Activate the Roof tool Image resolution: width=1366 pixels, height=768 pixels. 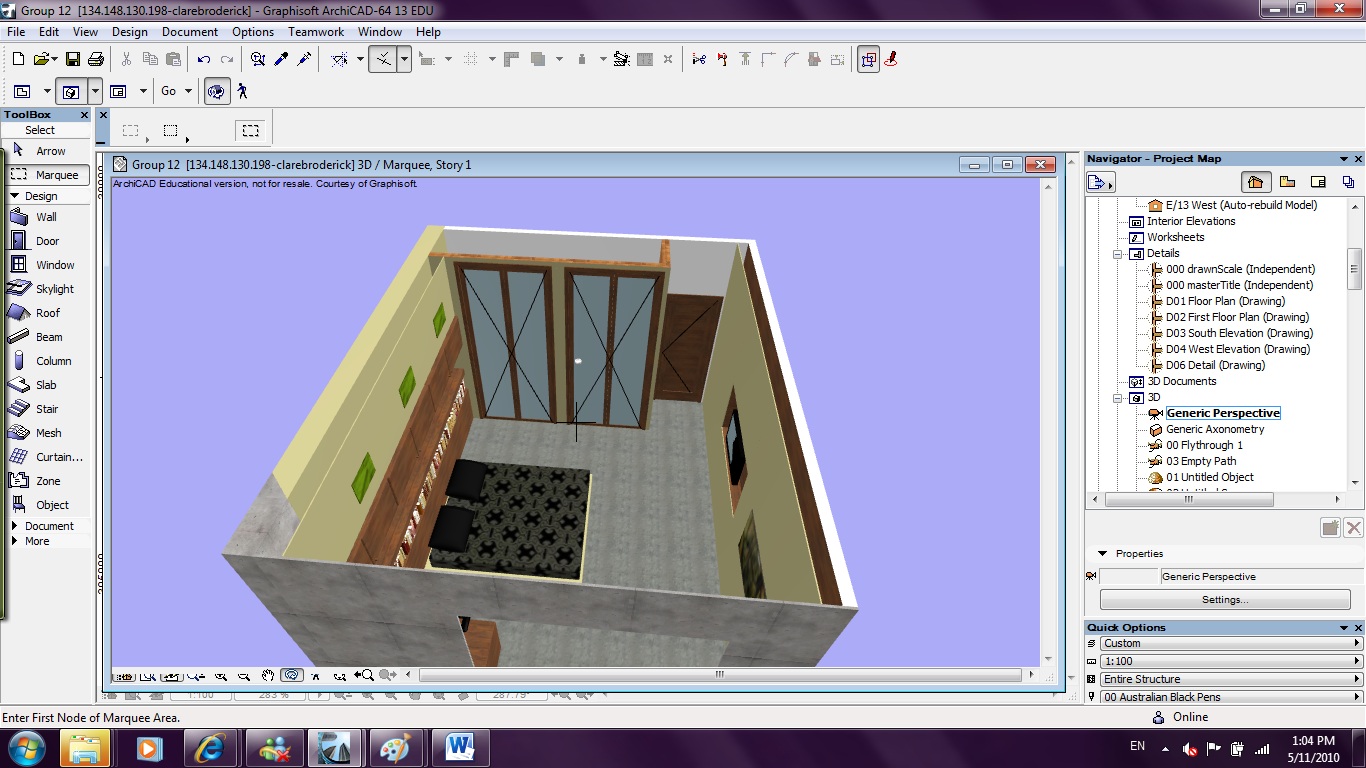pos(47,313)
